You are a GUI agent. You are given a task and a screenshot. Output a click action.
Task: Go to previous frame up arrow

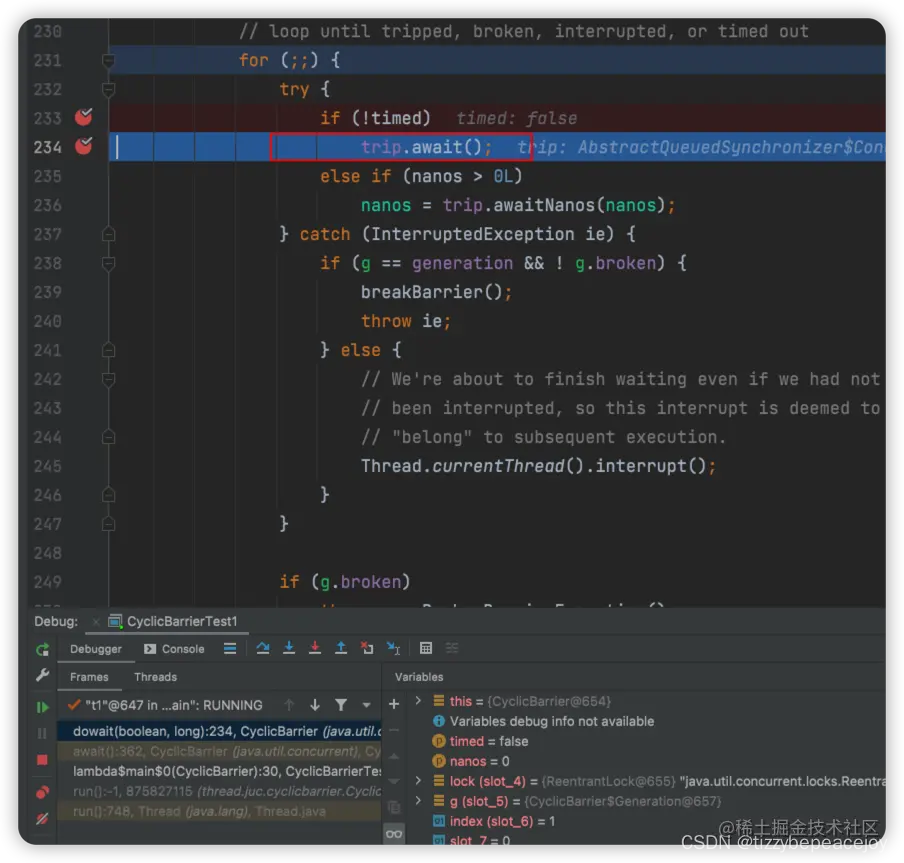click(x=289, y=704)
